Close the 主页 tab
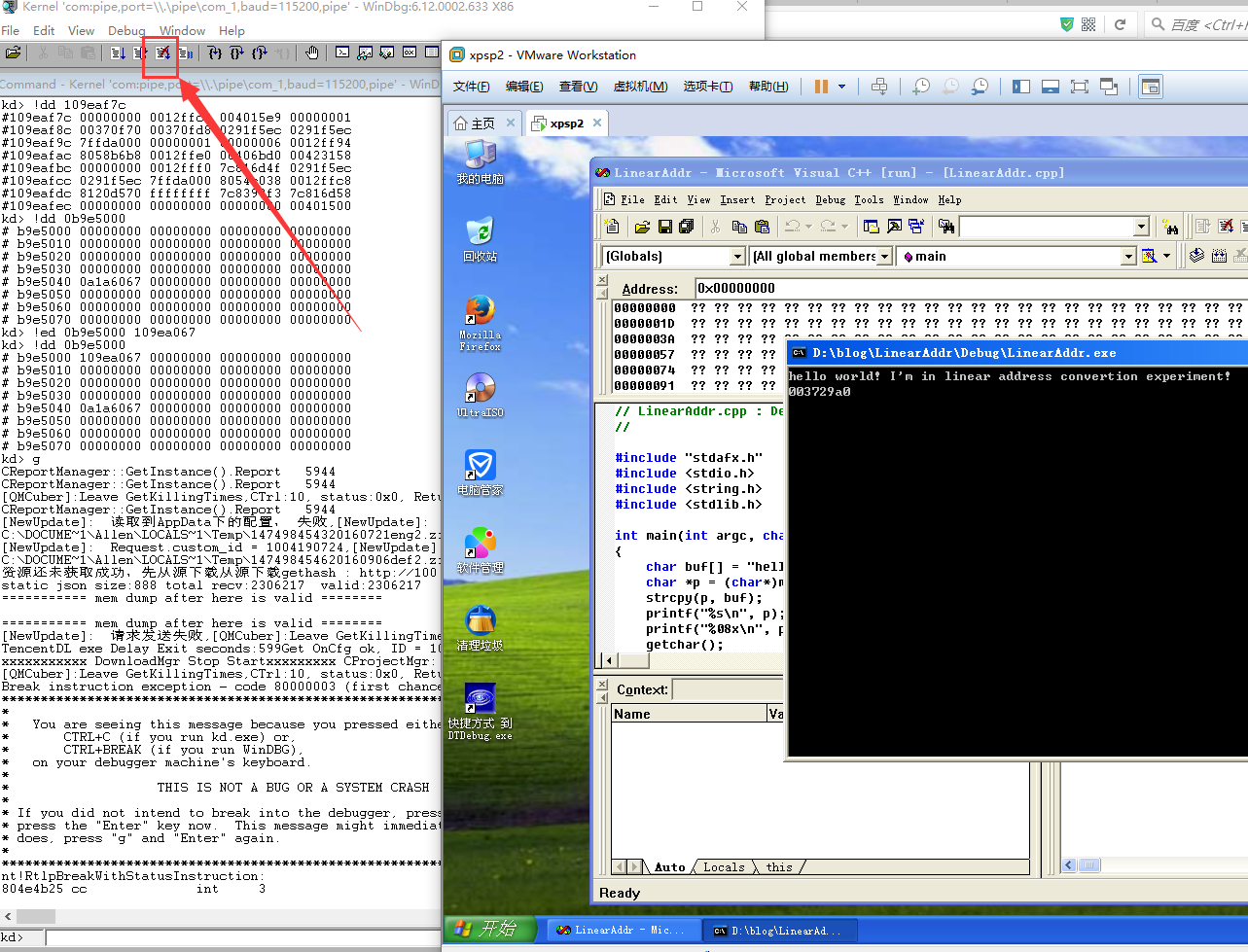The height and width of the screenshot is (952, 1248). tap(509, 123)
